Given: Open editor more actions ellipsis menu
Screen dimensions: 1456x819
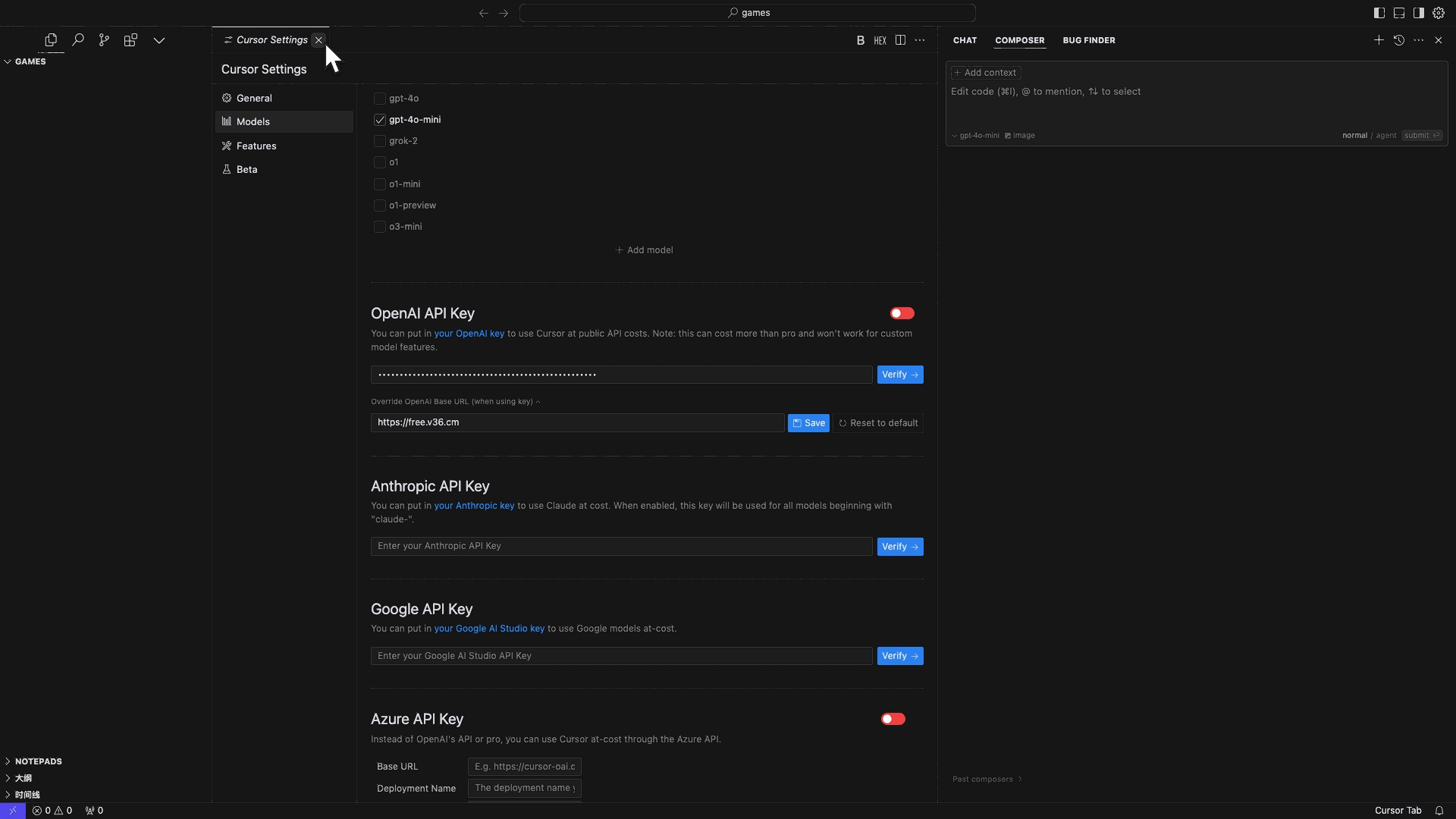Looking at the screenshot, I should click(920, 40).
